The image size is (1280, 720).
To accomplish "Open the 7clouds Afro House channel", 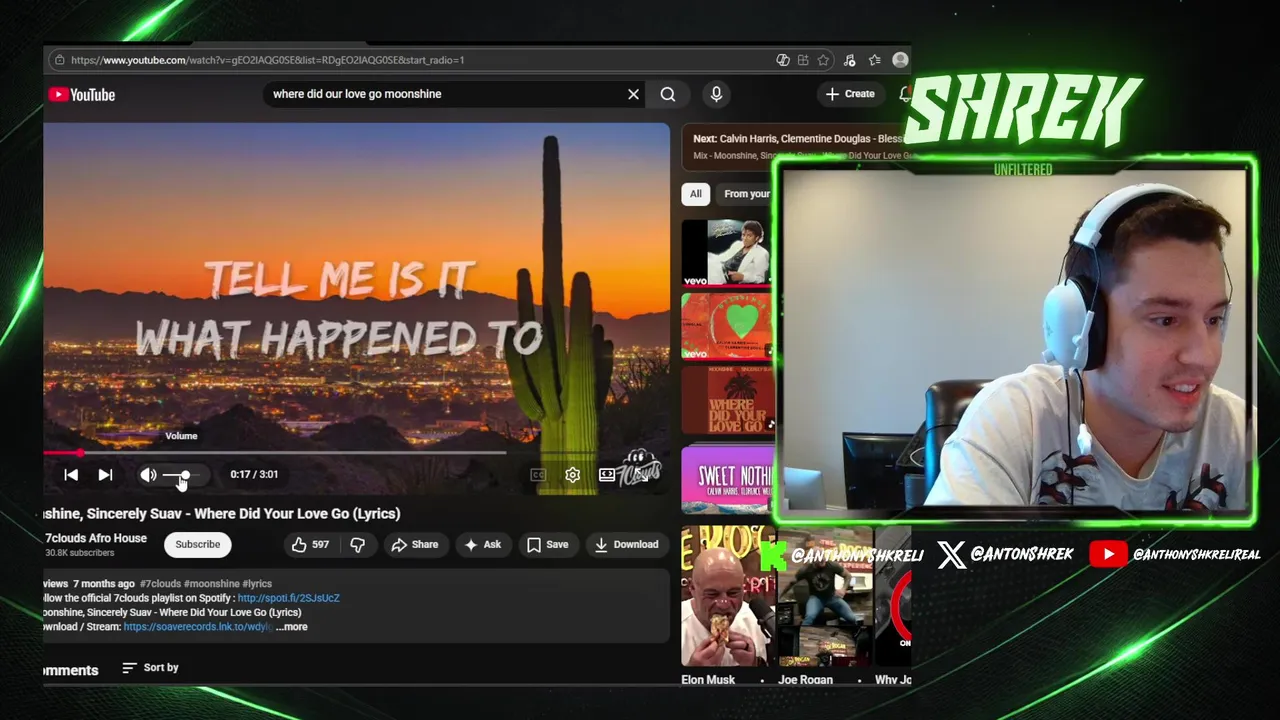I will pos(96,538).
